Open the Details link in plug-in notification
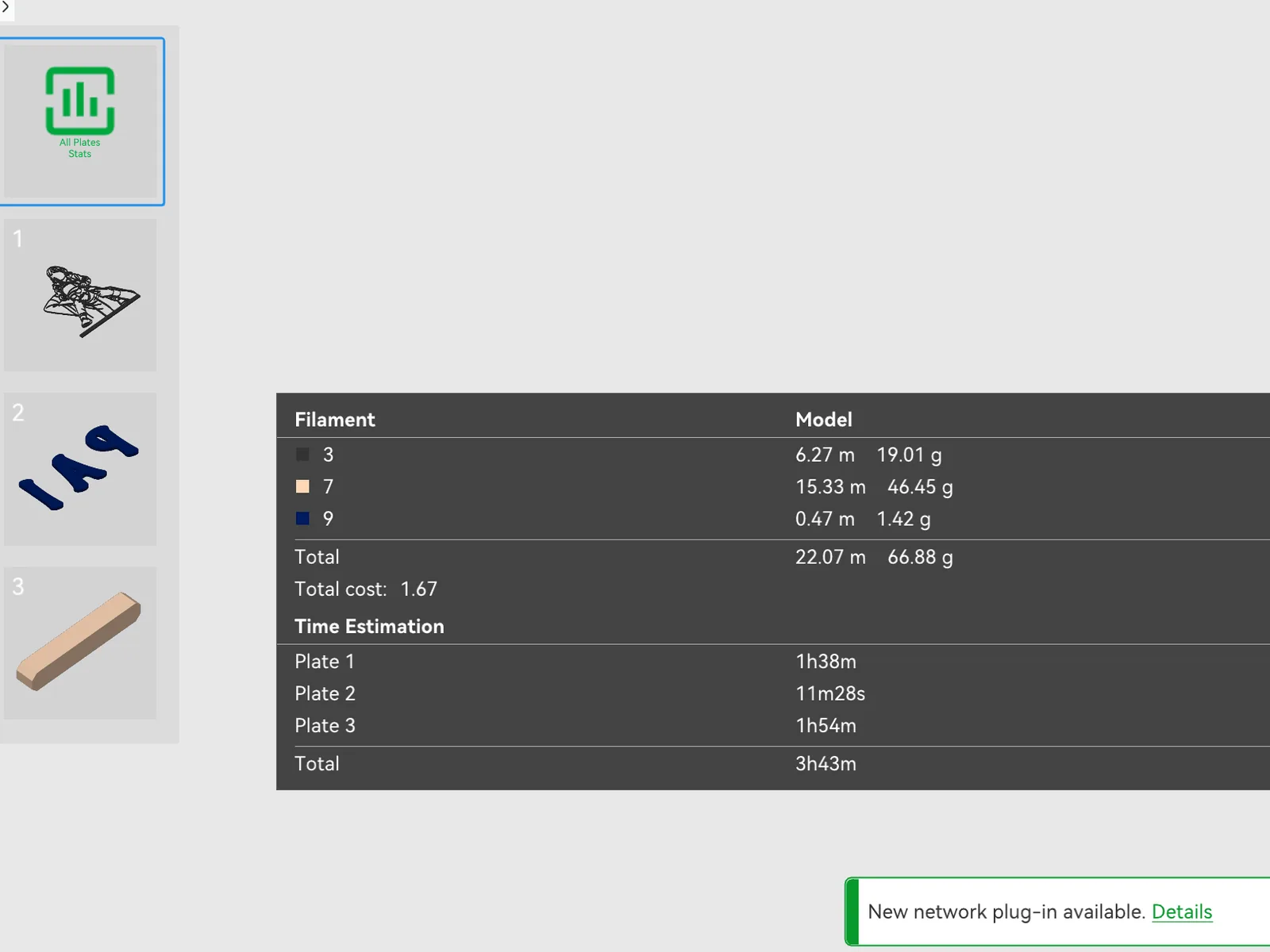Image resolution: width=1270 pixels, height=952 pixels. pyautogui.click(x=1182, y=912)
